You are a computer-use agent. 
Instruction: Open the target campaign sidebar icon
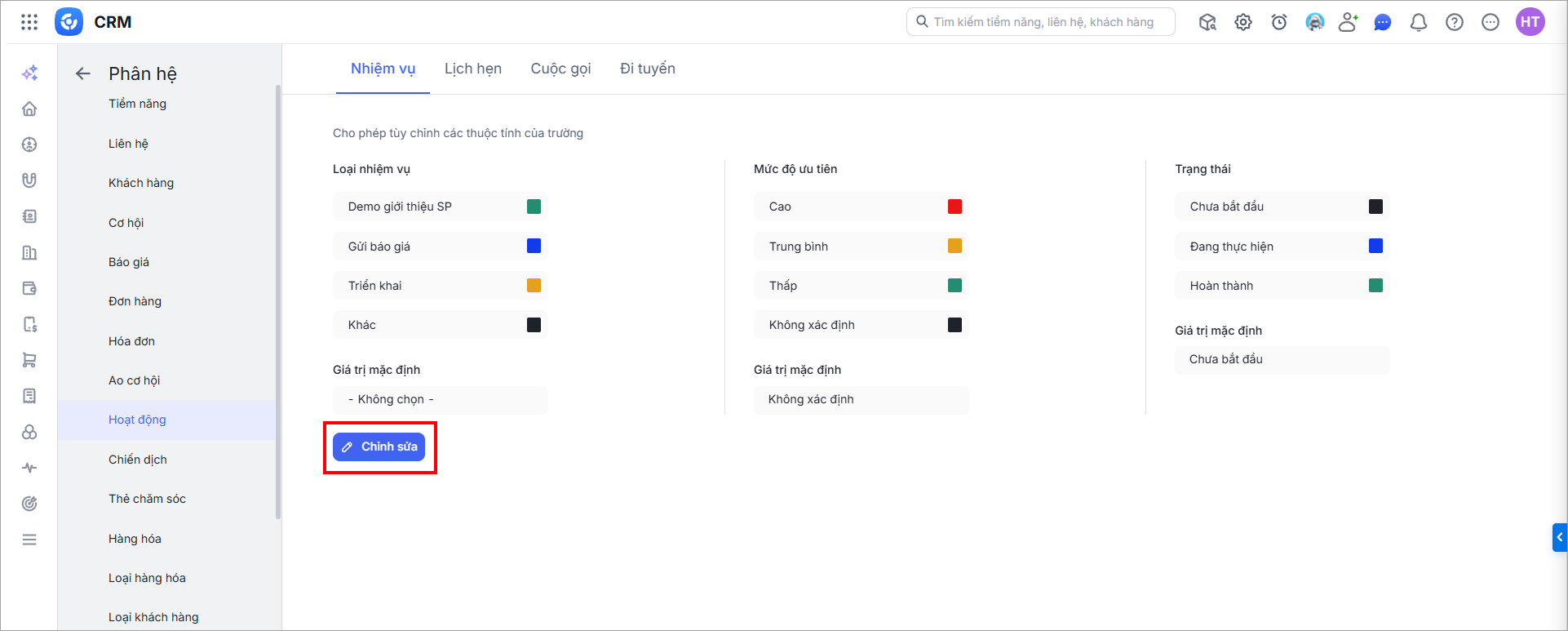(x=29, y=504)
